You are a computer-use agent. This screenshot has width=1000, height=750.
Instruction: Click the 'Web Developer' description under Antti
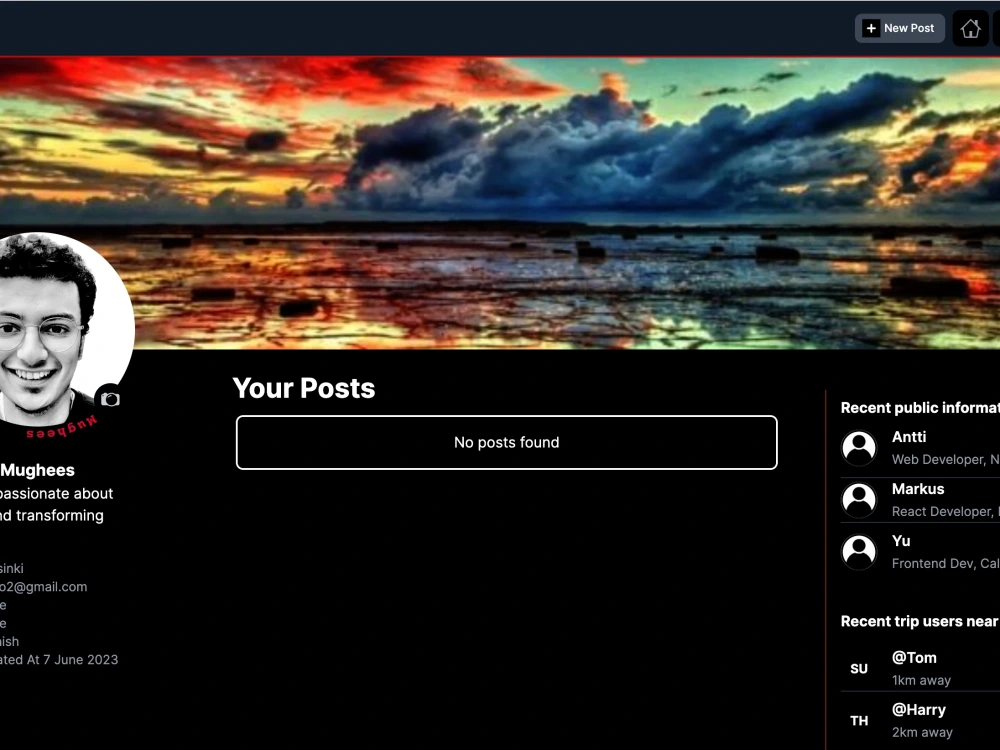click(x=946, y=459)
